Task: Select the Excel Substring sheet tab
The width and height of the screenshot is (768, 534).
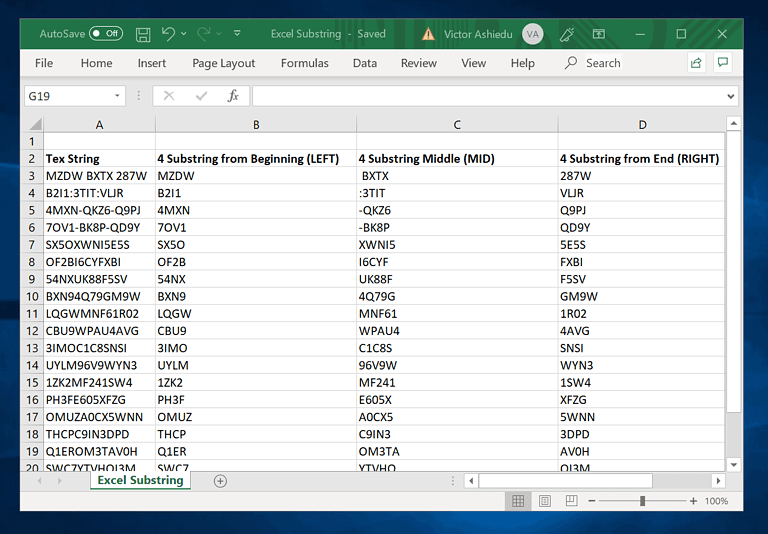Action: (x=141, y=480)
